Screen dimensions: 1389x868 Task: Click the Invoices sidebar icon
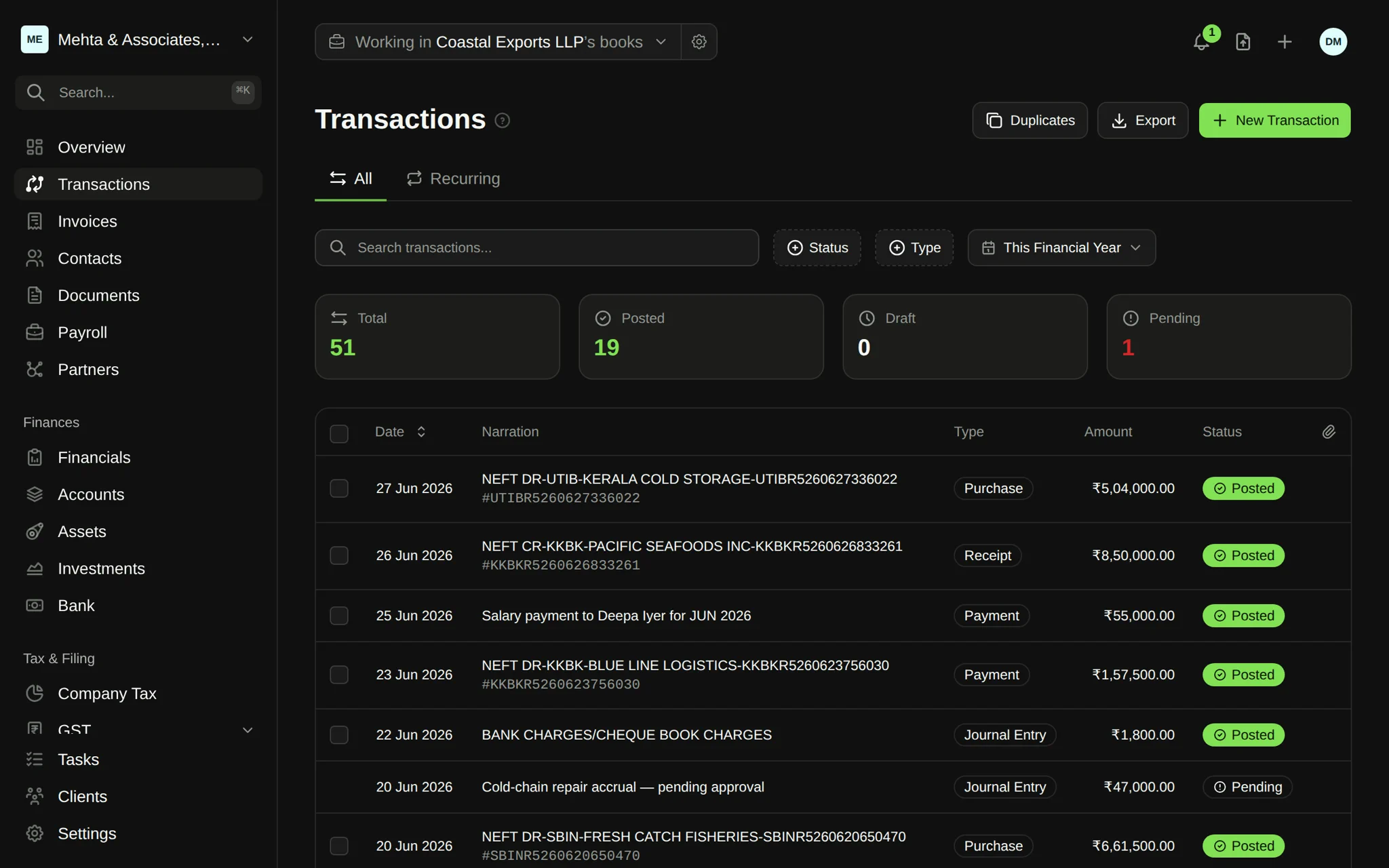35,221
